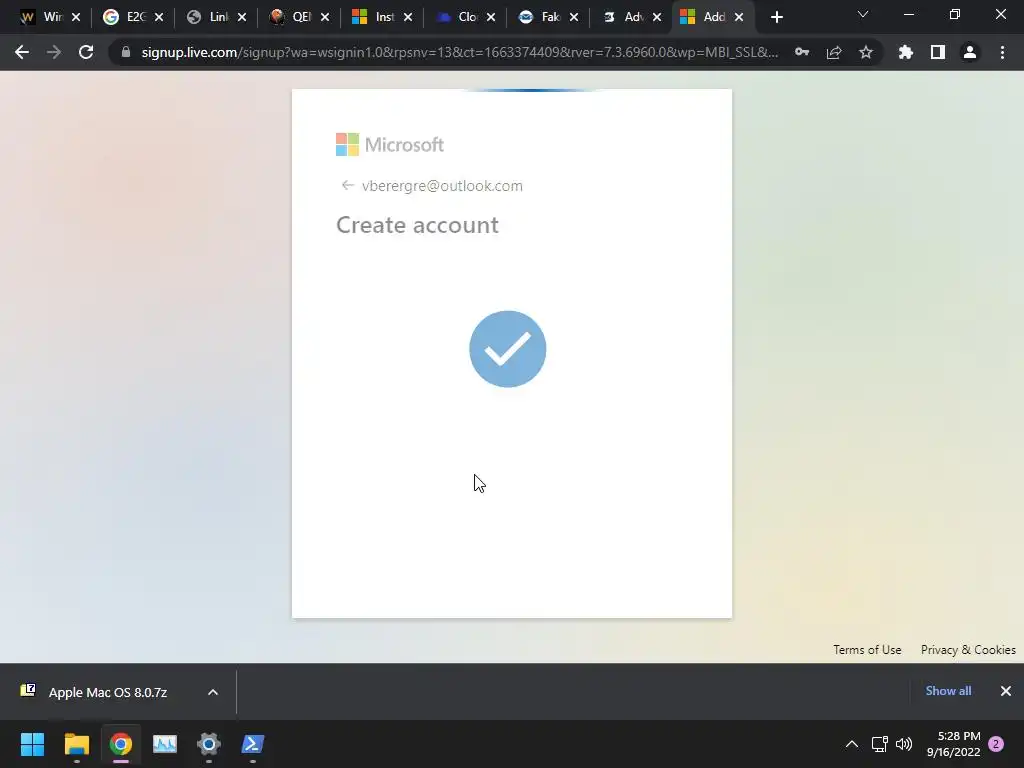This screenshot has height=768, width=1024.
Task: Open the Terms of Use link
Action: pyautogui.click(x=867, y=650)
